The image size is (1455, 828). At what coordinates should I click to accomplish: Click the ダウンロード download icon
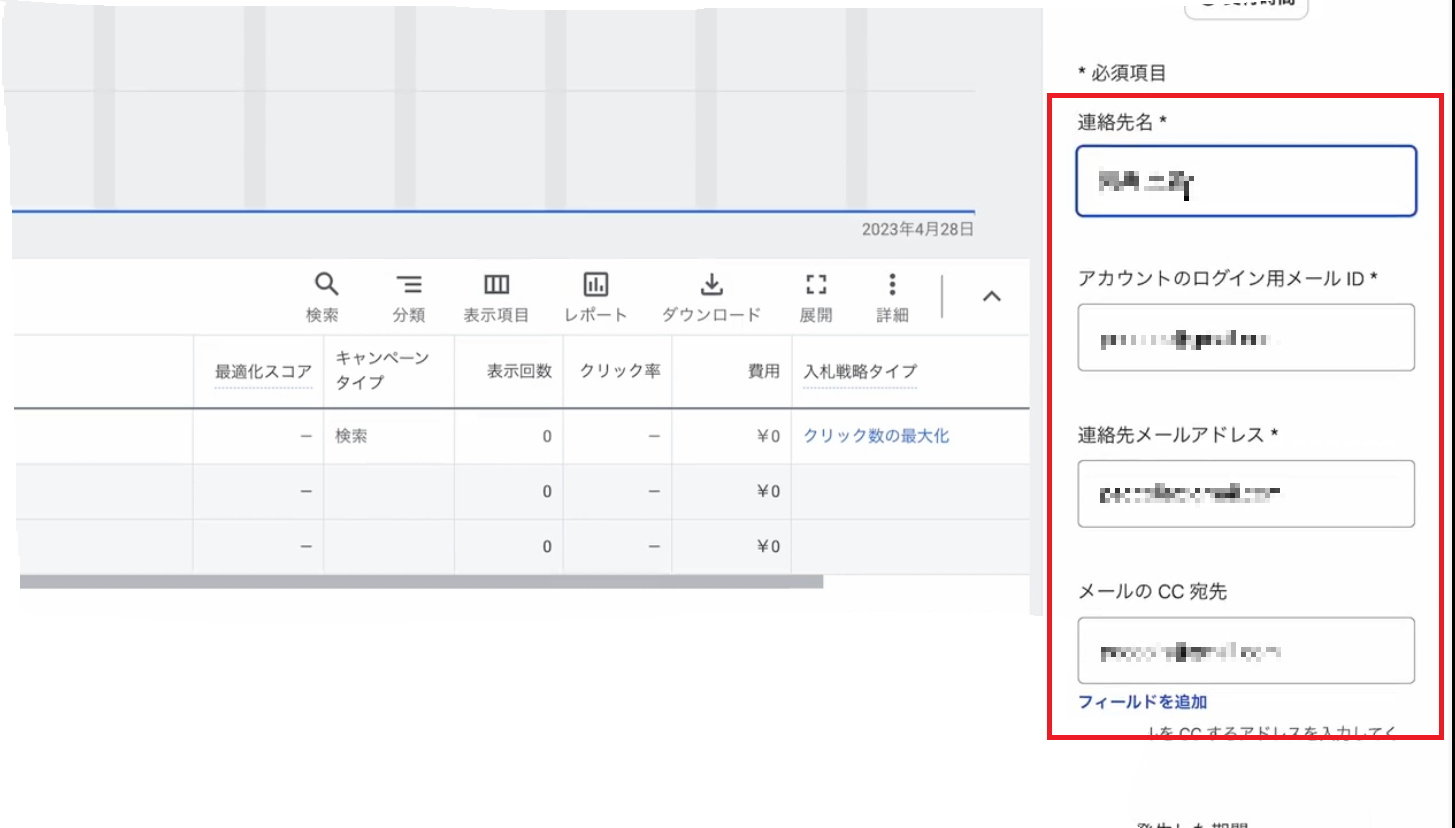pos(711,285)
